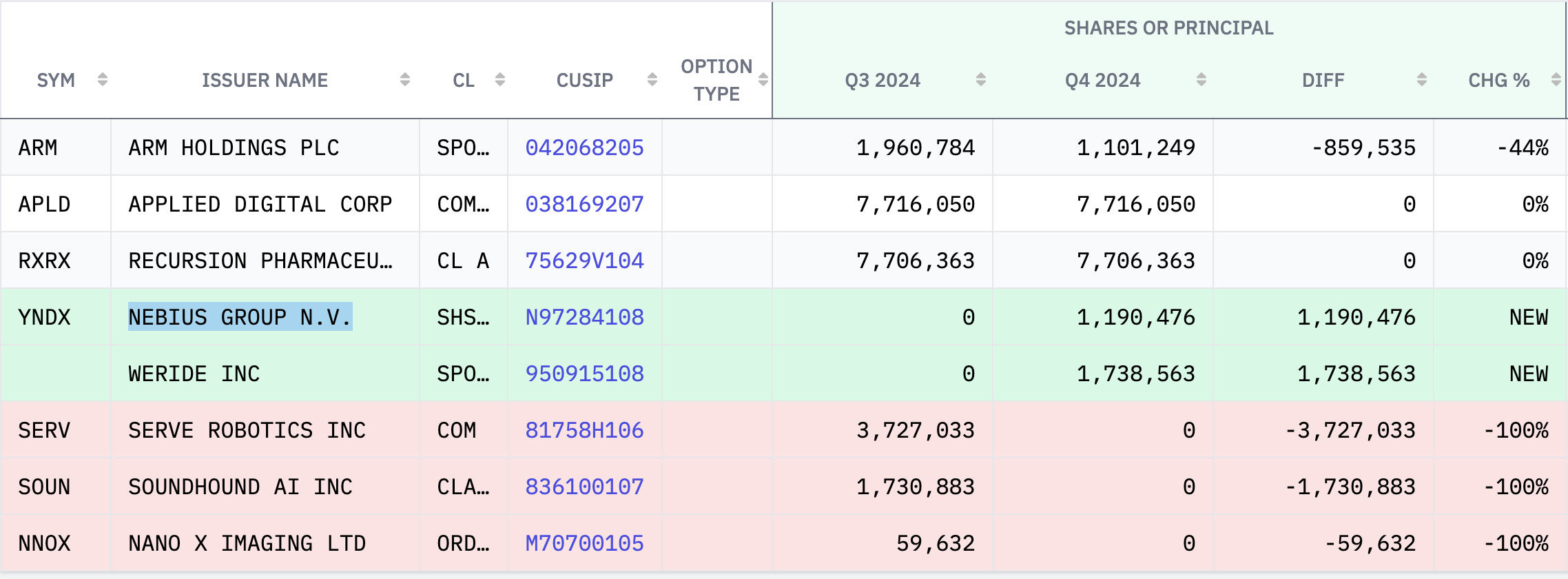Click Q4 value 1,101,249
The height and width of the screenshot is (579, 1568).
pyautogui.click(x=1136, y=148)
